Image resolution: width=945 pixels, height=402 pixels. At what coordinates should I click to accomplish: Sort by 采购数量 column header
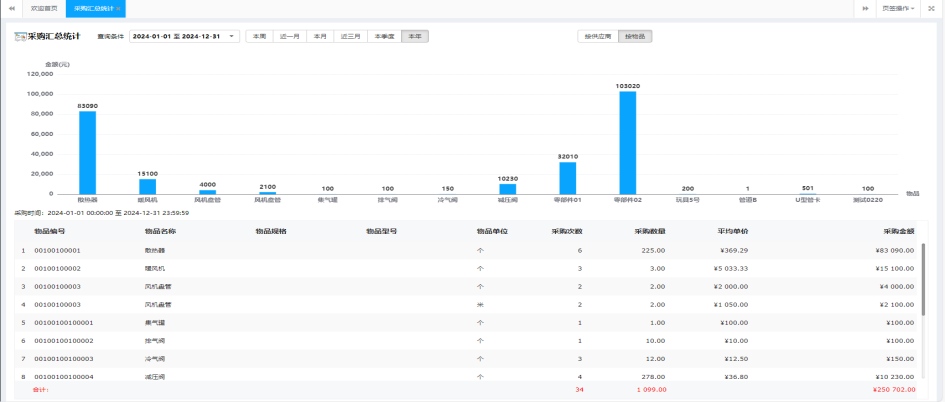click(650, 231)
